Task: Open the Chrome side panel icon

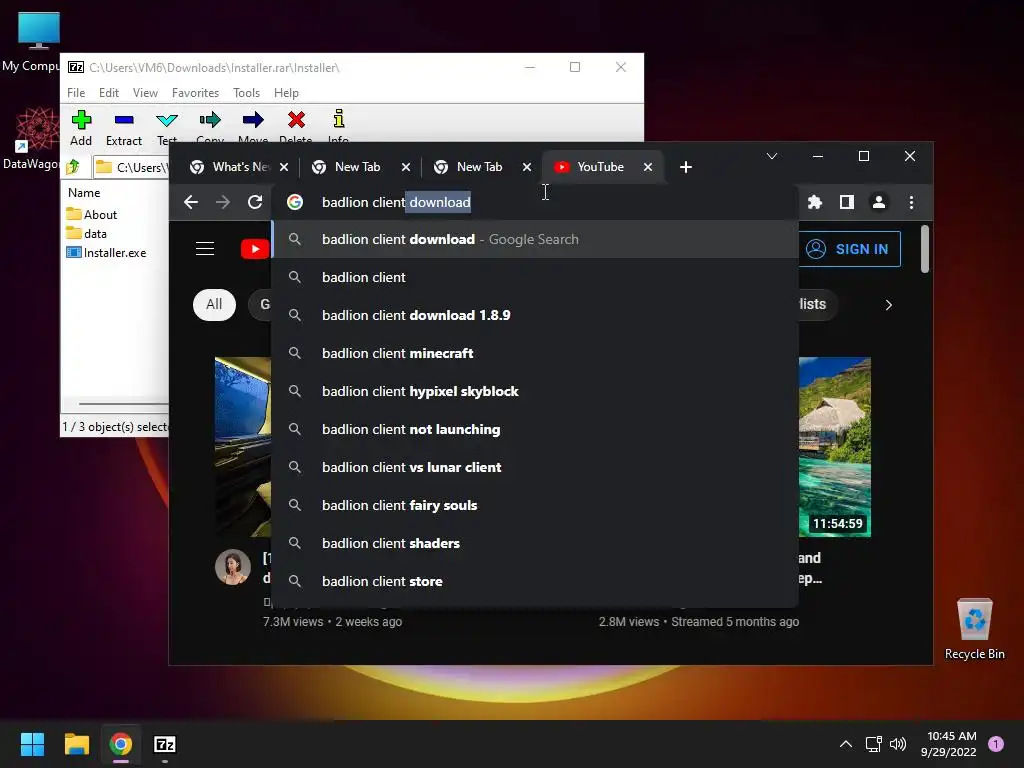Action: pyautogui.click(x=846, y=202)
